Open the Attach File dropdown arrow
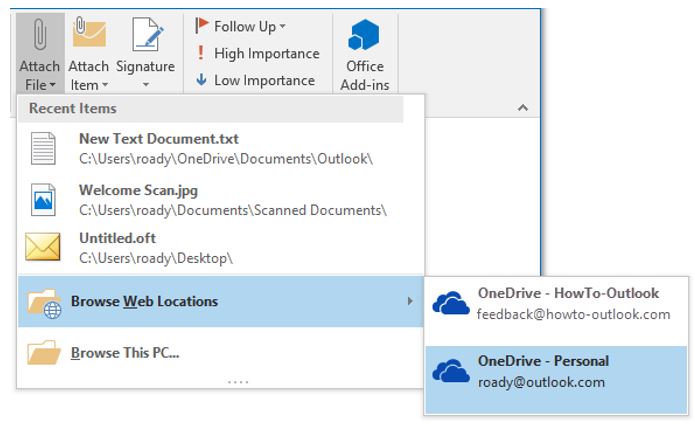This screenshot has height=425, width=695. coord(53,85)
